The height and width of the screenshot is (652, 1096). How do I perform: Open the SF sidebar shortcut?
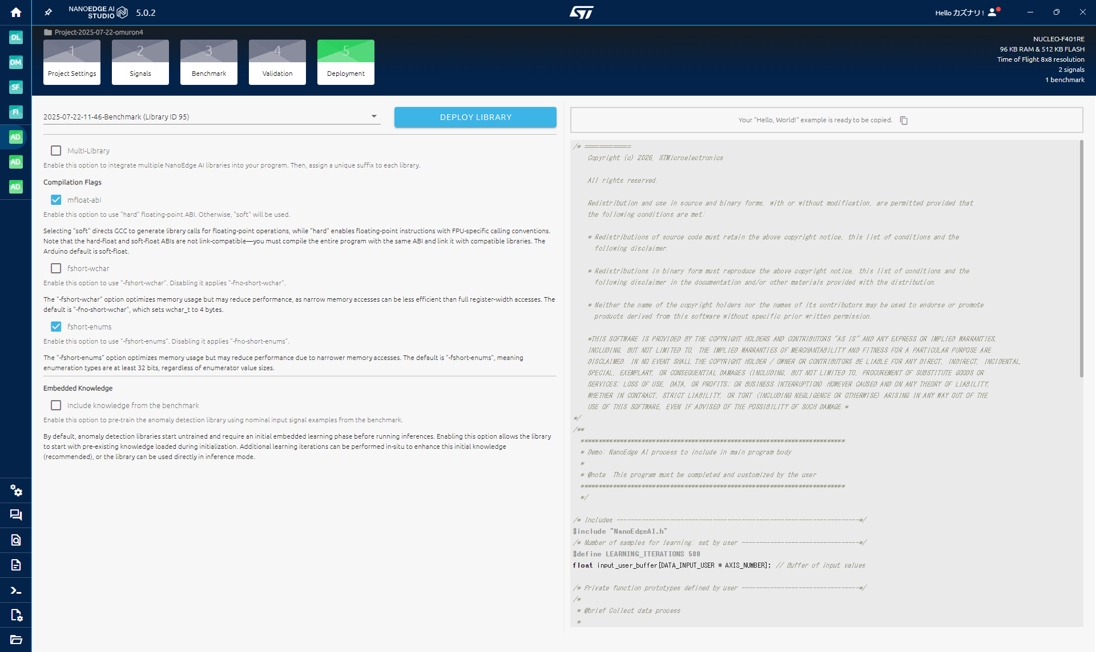click(x=15, y=88)
